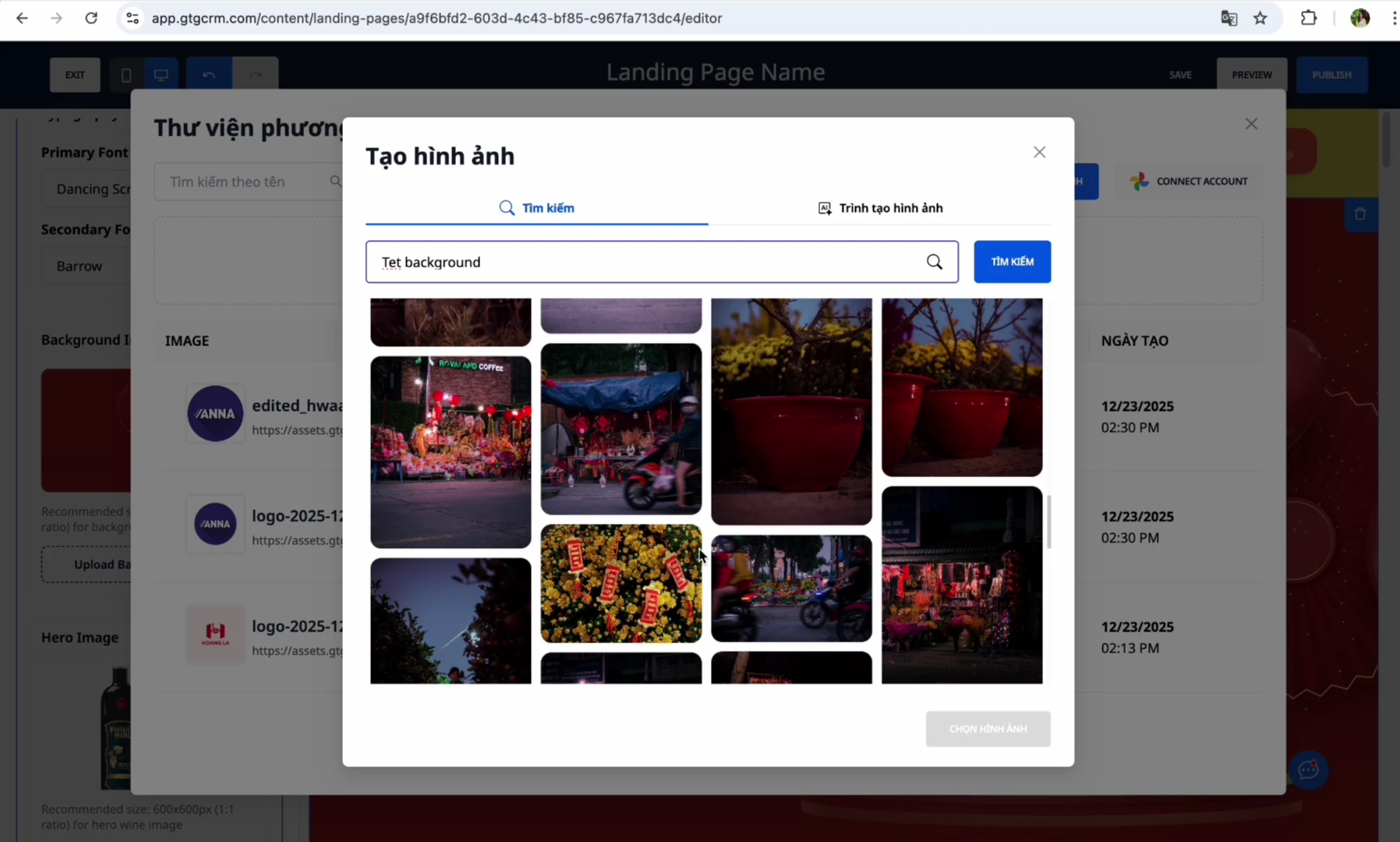1400x842 pixels.
Task: Go back to the previous page
Action: pos(22,18)
